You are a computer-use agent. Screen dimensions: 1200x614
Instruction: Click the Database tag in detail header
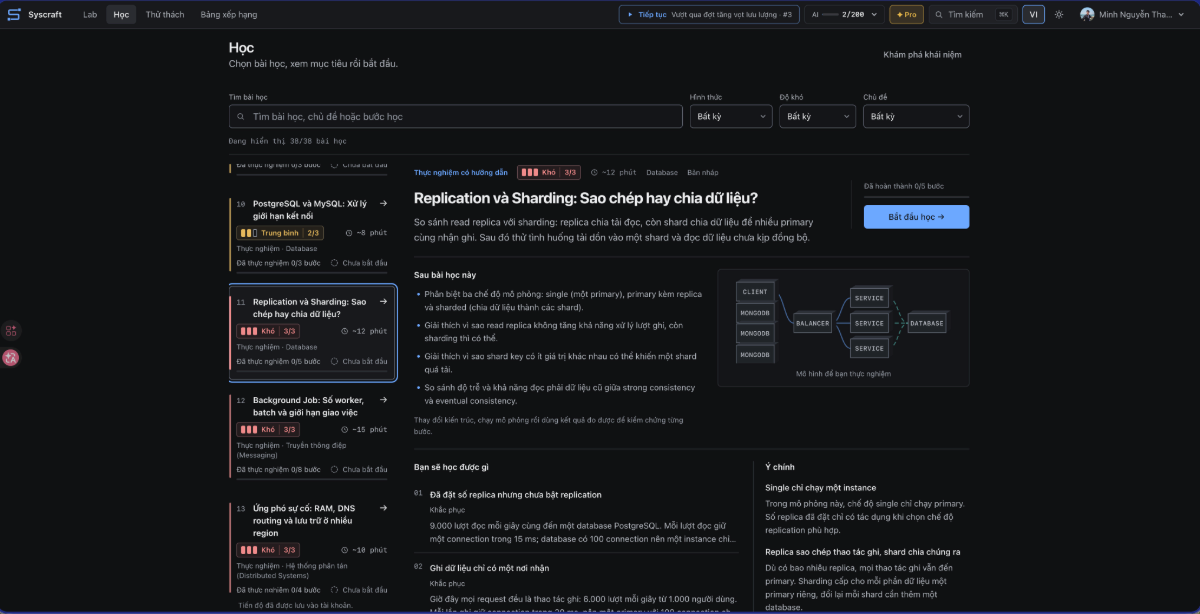(x=662, y=173)
